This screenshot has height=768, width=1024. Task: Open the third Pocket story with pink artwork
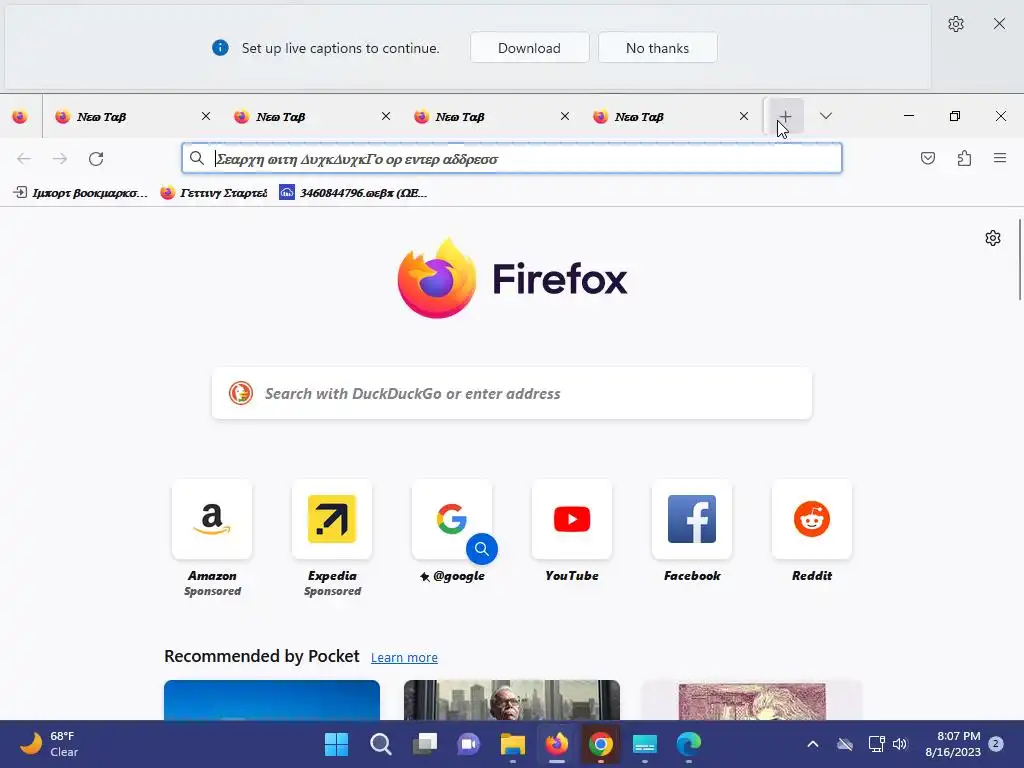752,700
